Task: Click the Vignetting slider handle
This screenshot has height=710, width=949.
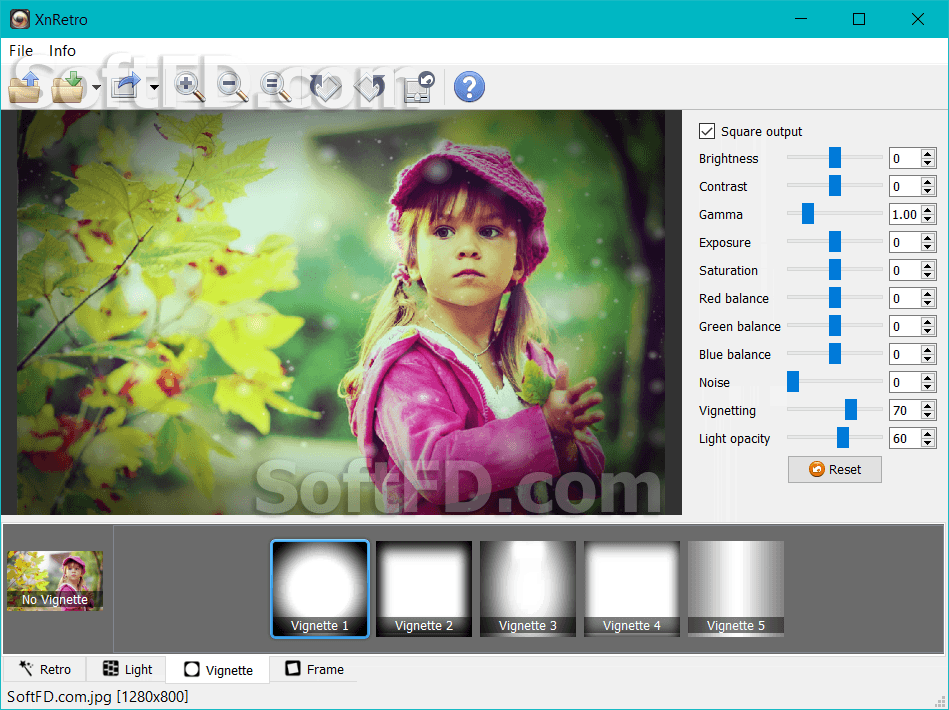Action: [851, 410]
